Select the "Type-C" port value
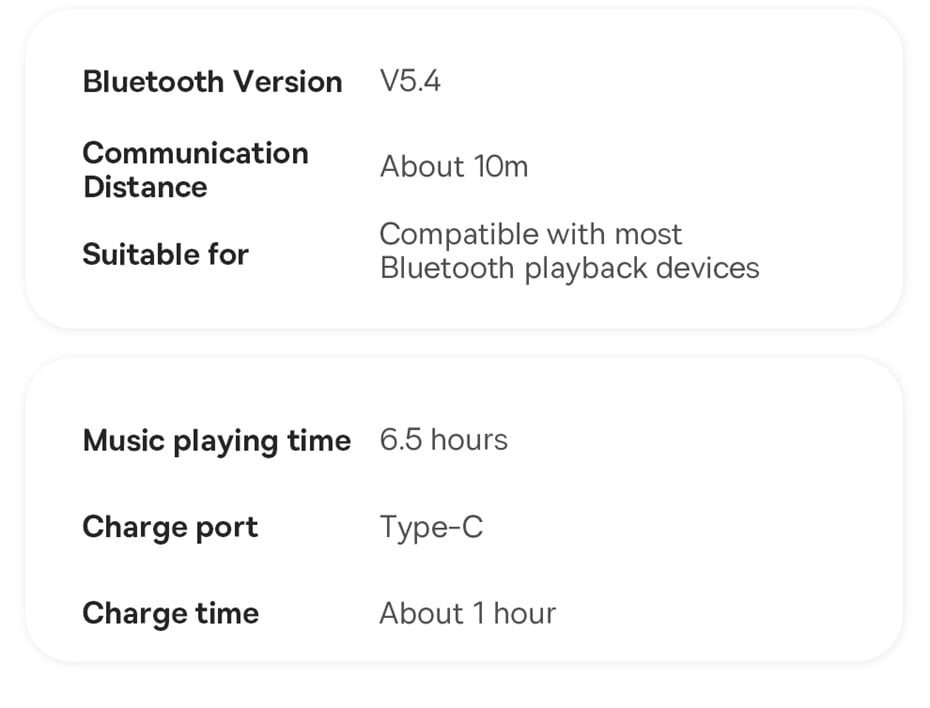This screenshot has height=708, width=930. pyautogui.click(x=431, y=526)
